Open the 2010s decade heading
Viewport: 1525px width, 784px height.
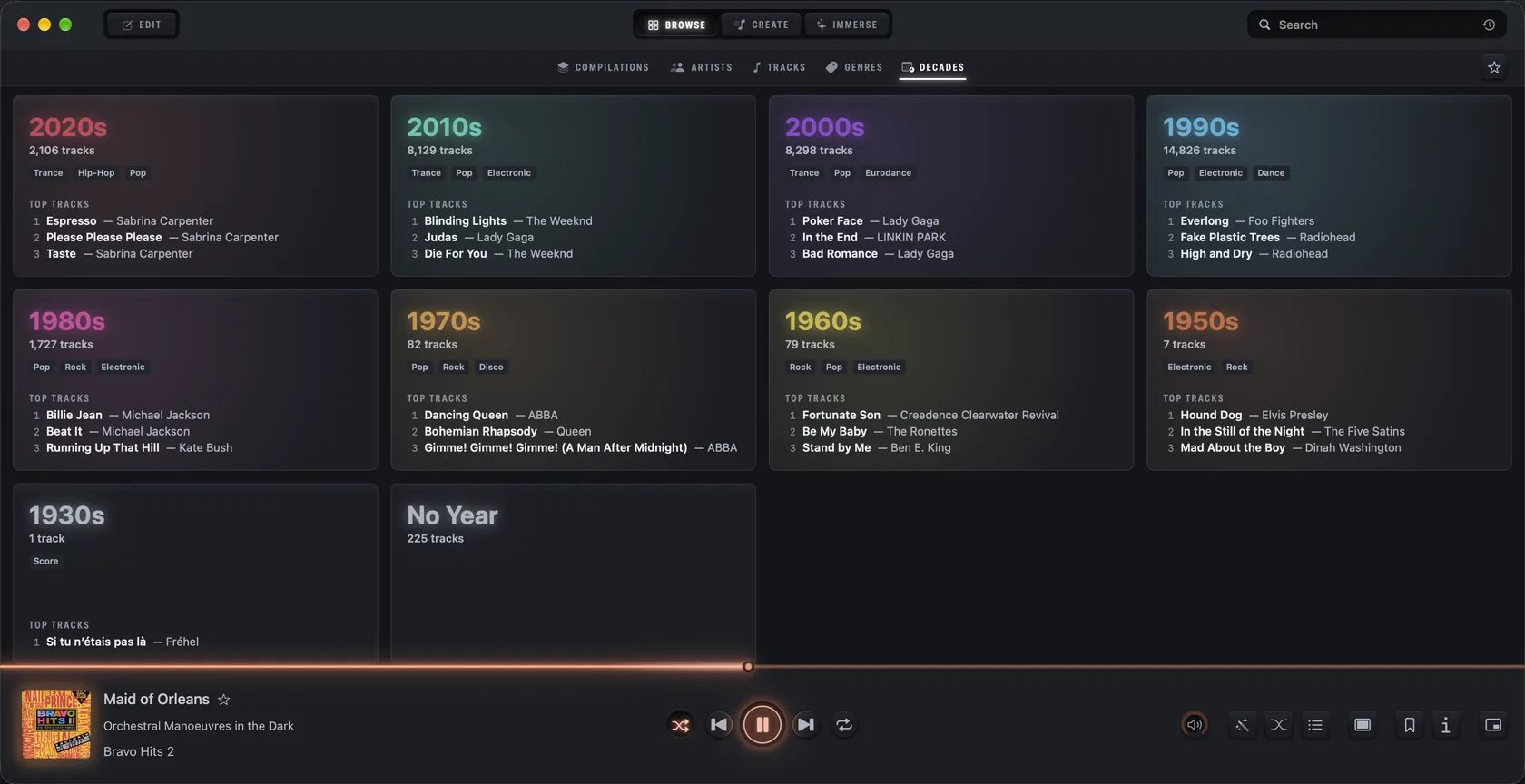(x=445, y=127)
